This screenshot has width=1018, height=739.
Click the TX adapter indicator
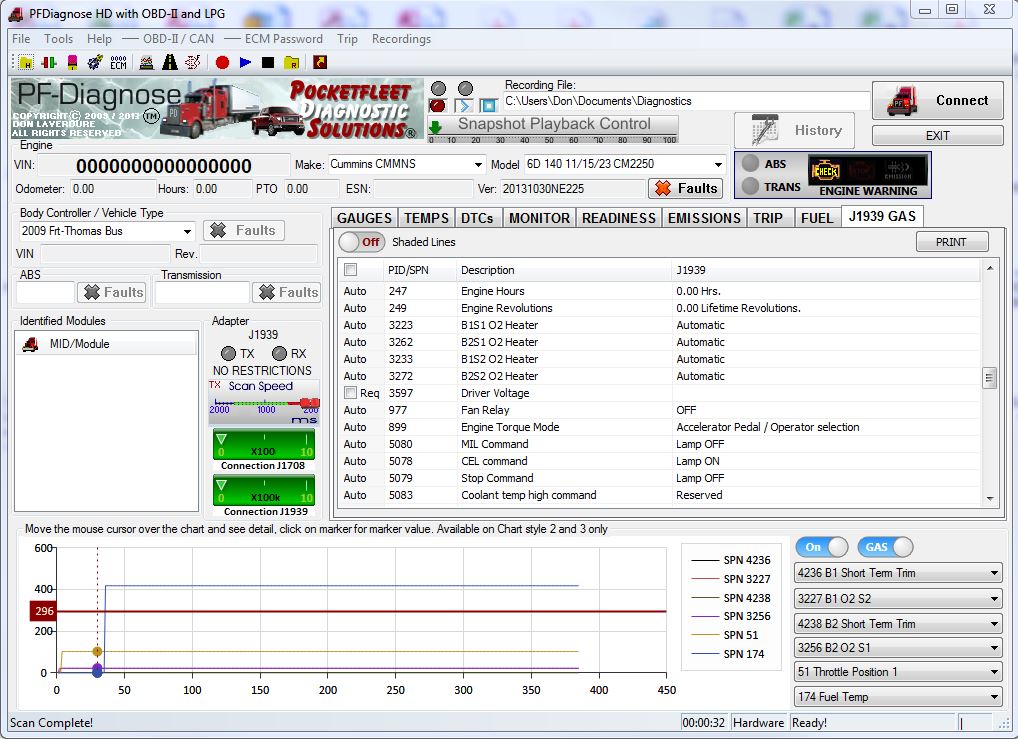(x=229, y=353)
